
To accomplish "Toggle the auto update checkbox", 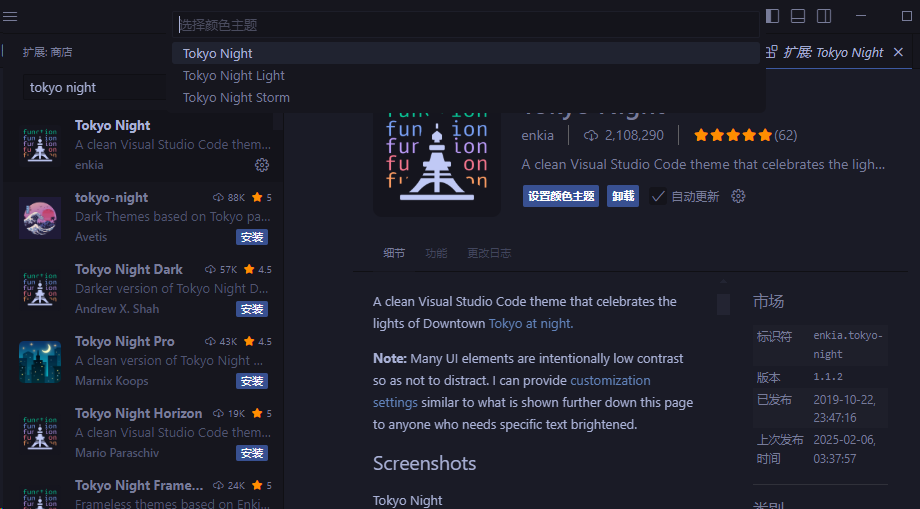I will click(x=658, y=196).
